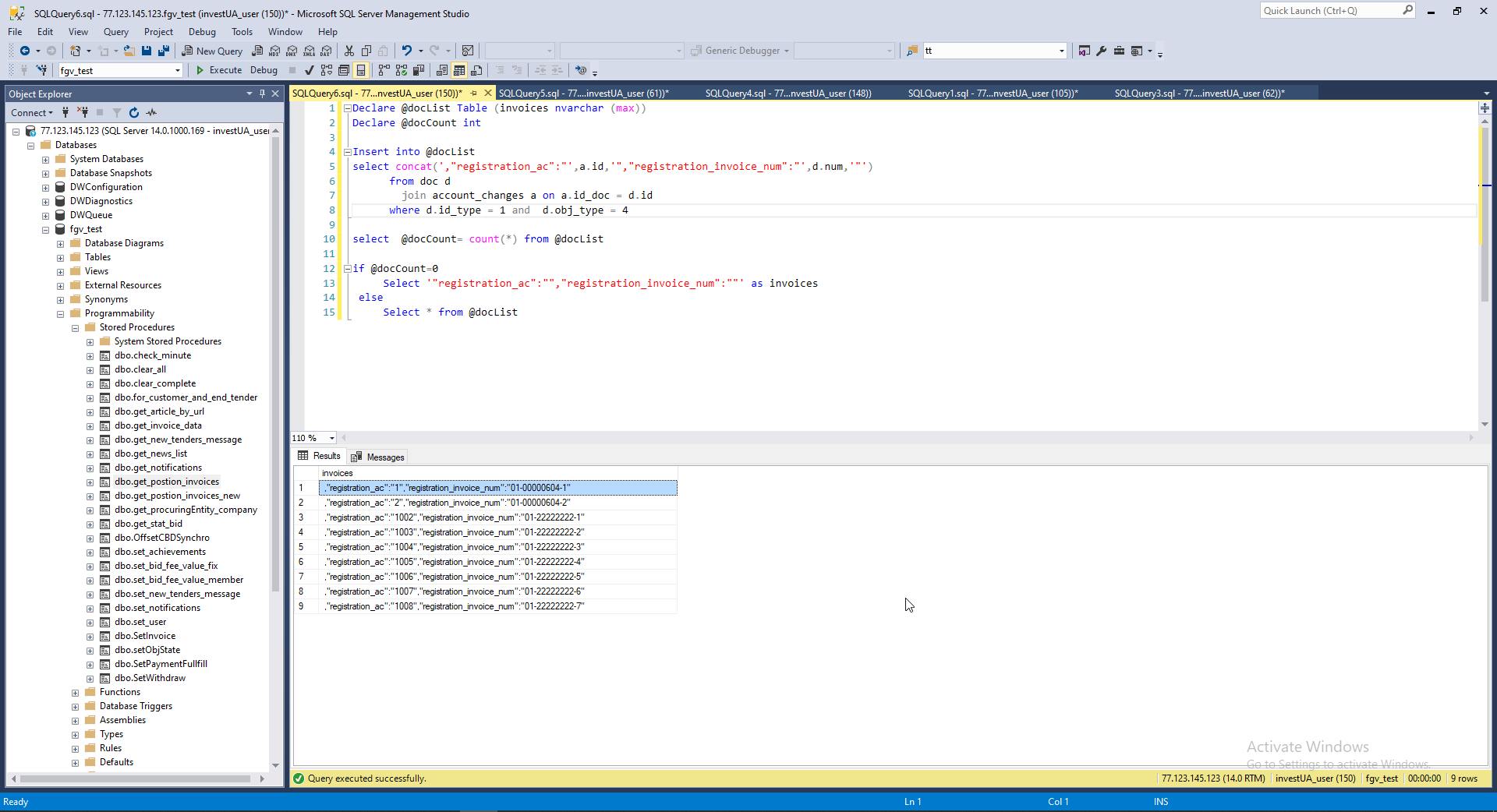1497x812 pixels.
Task: Open Activity Monitor from Object Explorer toolbar
Action: click(151, 113)
